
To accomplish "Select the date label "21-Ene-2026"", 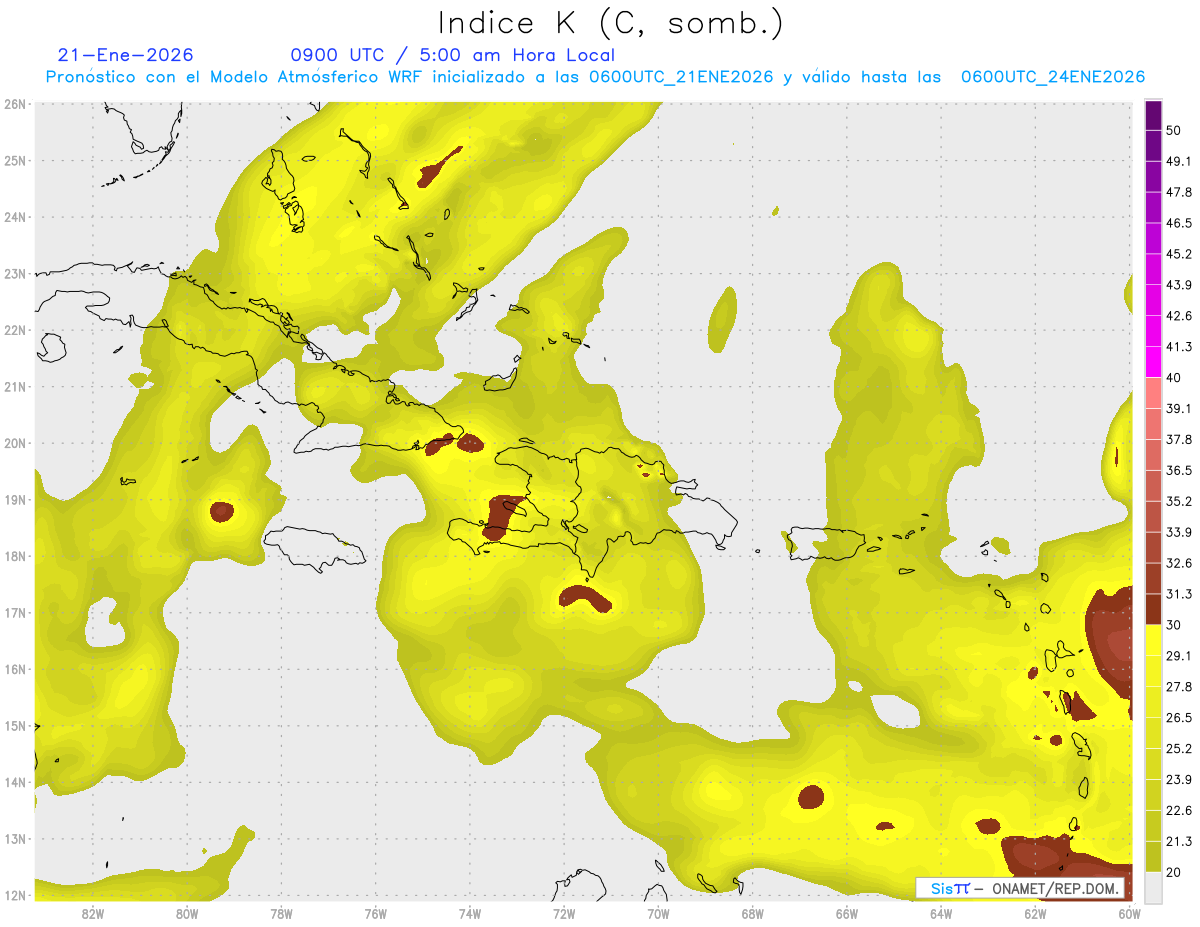I will [x=126, y=55].
